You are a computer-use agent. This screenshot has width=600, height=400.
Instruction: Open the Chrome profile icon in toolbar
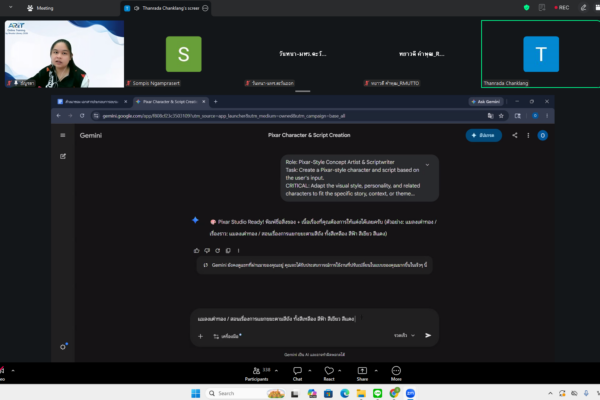coord(535,116)
